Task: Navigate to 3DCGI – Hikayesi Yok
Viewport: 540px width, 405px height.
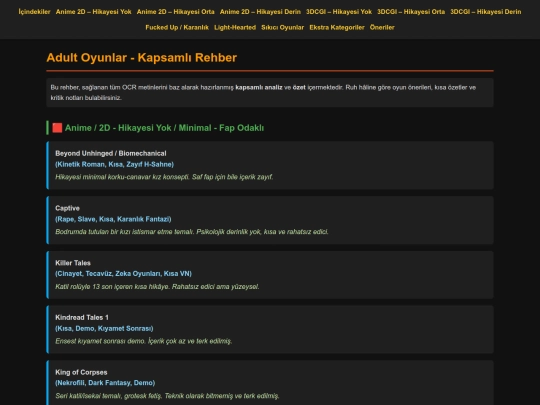Action: (x=339, y=12)
